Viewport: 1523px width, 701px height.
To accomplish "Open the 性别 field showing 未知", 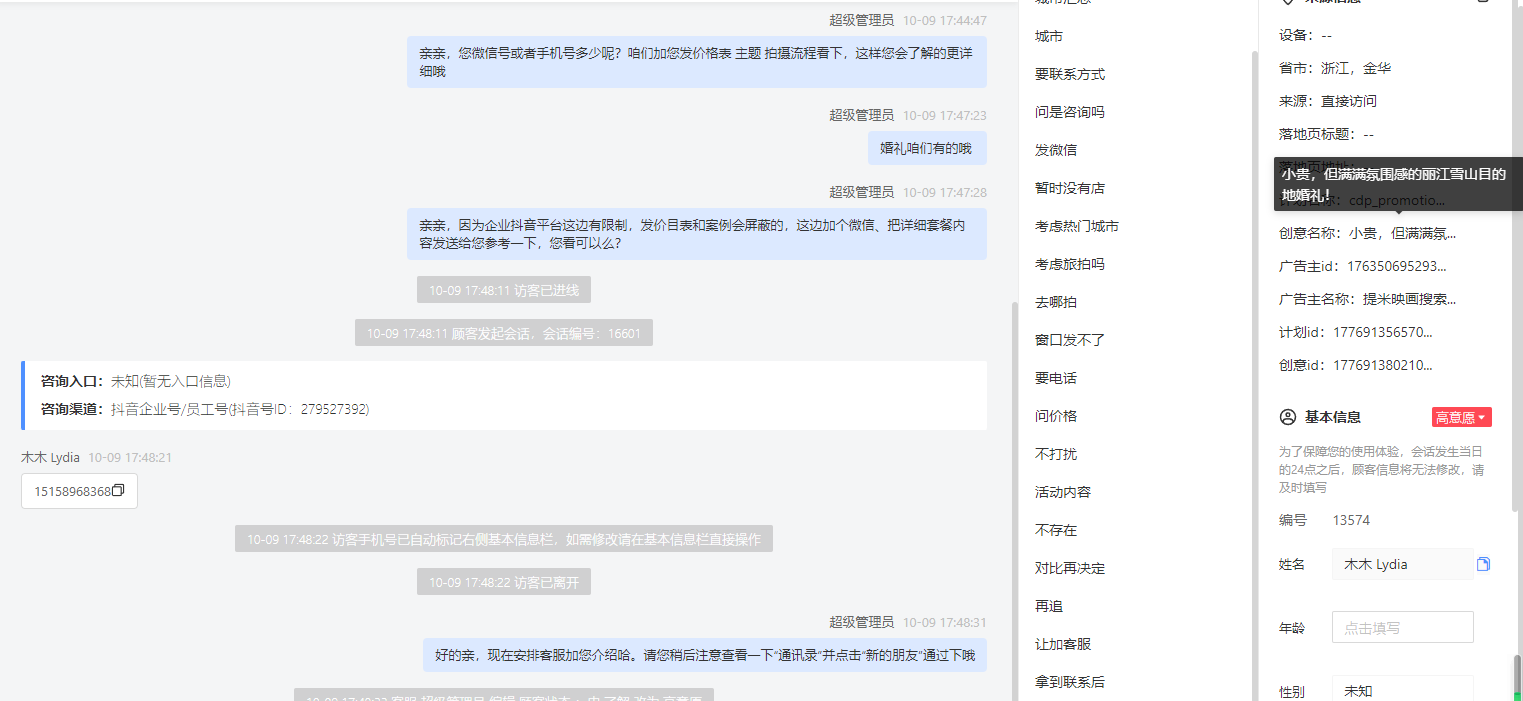I will coord(1402,690).
